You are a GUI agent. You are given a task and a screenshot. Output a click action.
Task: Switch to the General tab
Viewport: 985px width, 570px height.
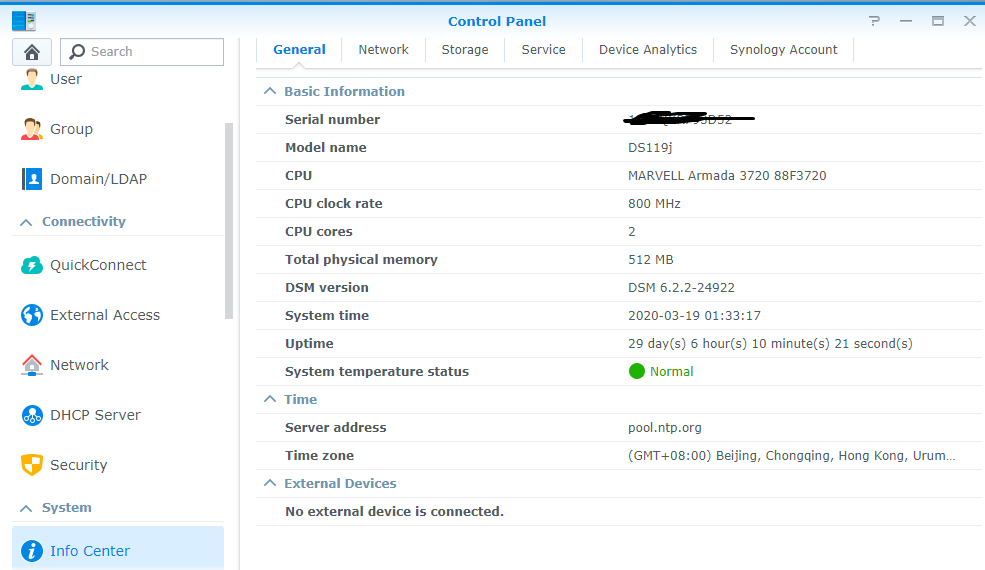pos(299,50)
